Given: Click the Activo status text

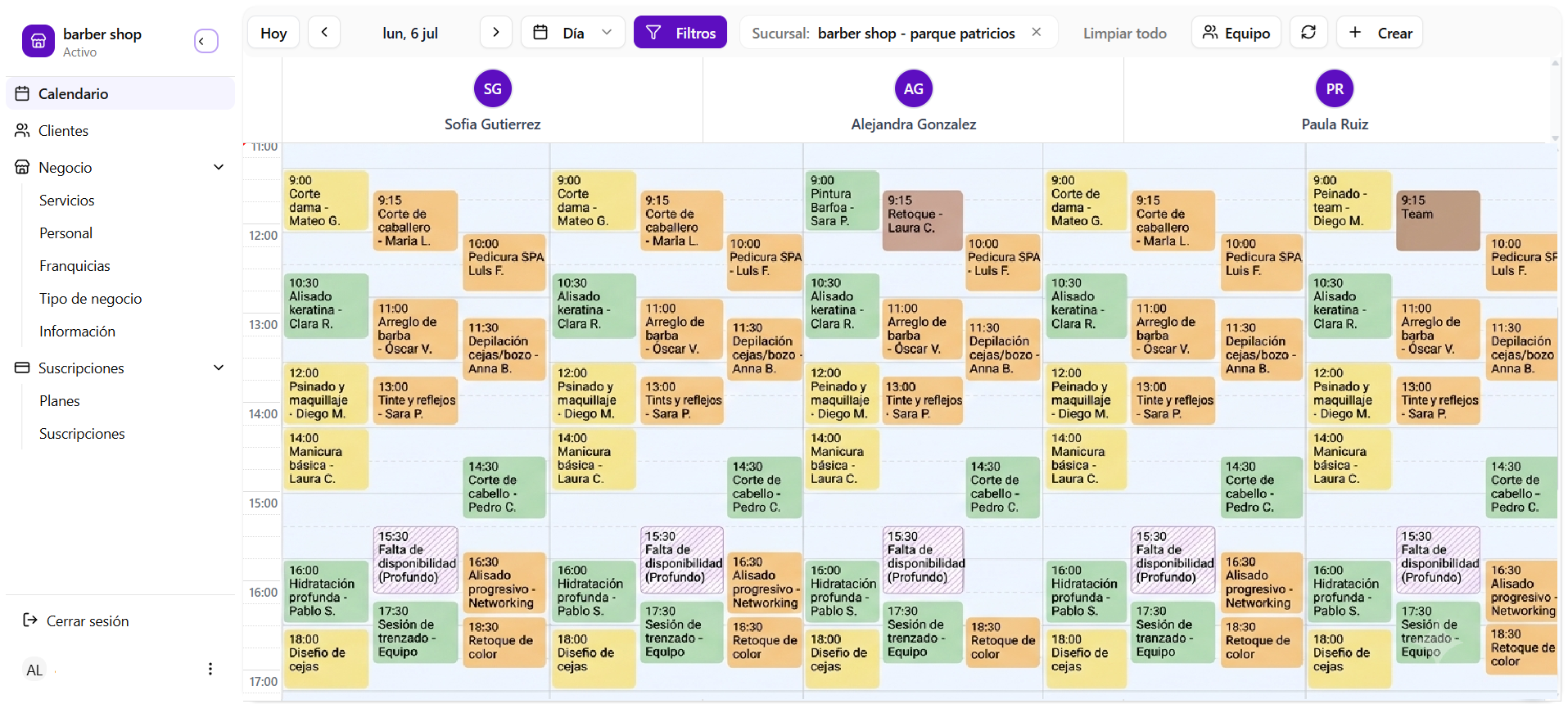Looking at the screenshot, I should point(79,52).
